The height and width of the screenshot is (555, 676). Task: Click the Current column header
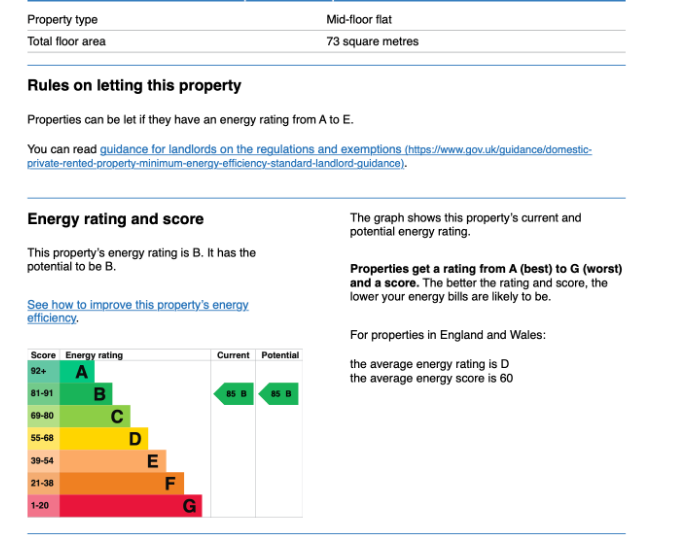233,355
